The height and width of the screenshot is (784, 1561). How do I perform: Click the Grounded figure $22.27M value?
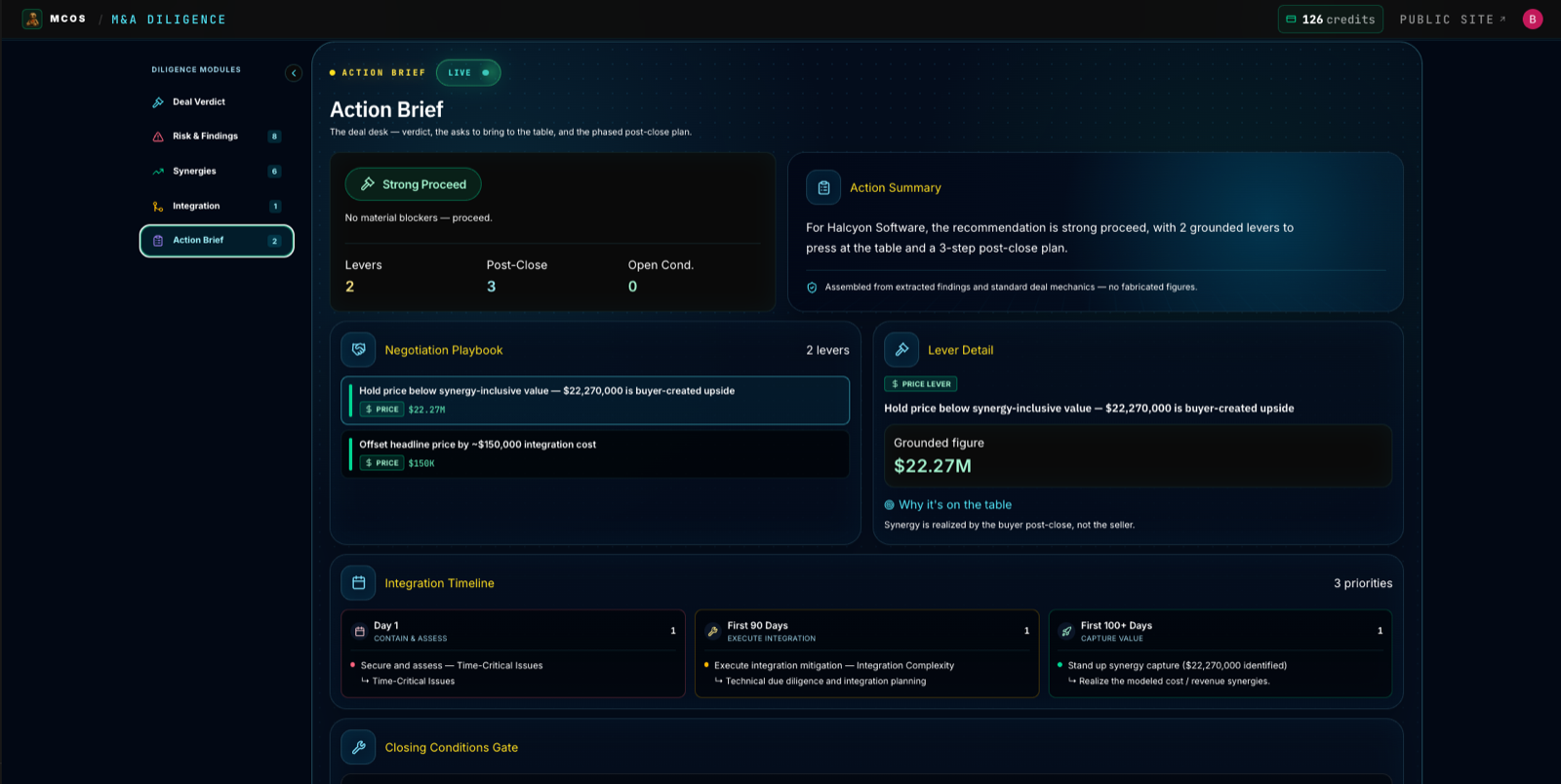(933, 466)
